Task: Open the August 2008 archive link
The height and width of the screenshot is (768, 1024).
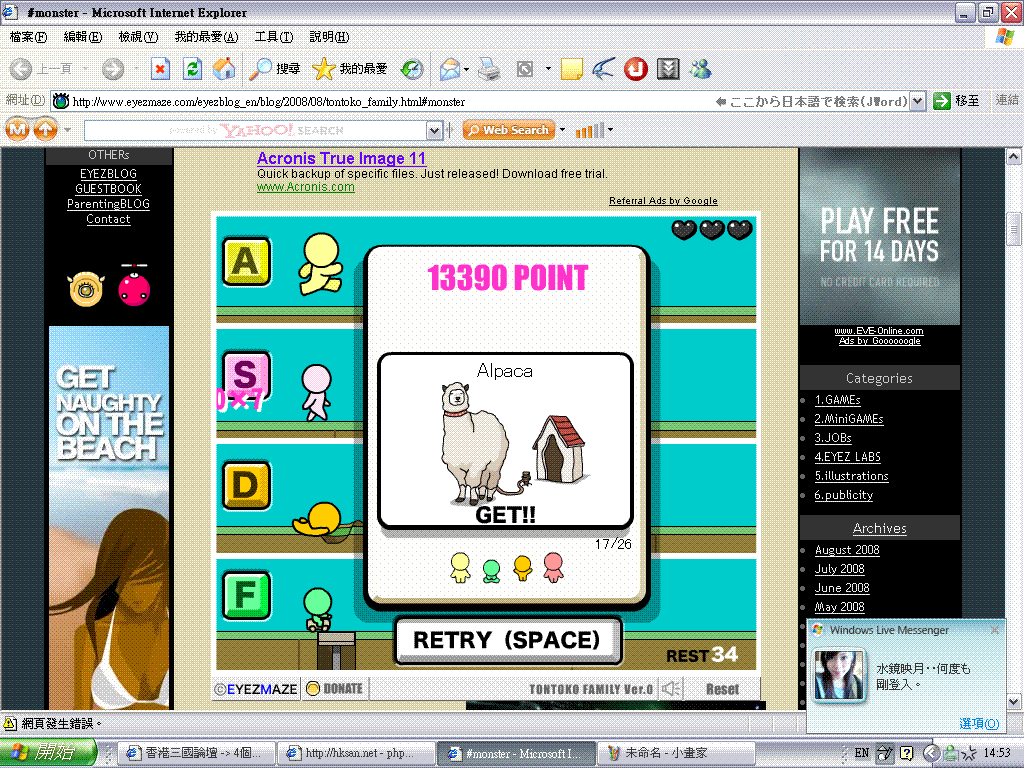Action: [x=847, y=550]
